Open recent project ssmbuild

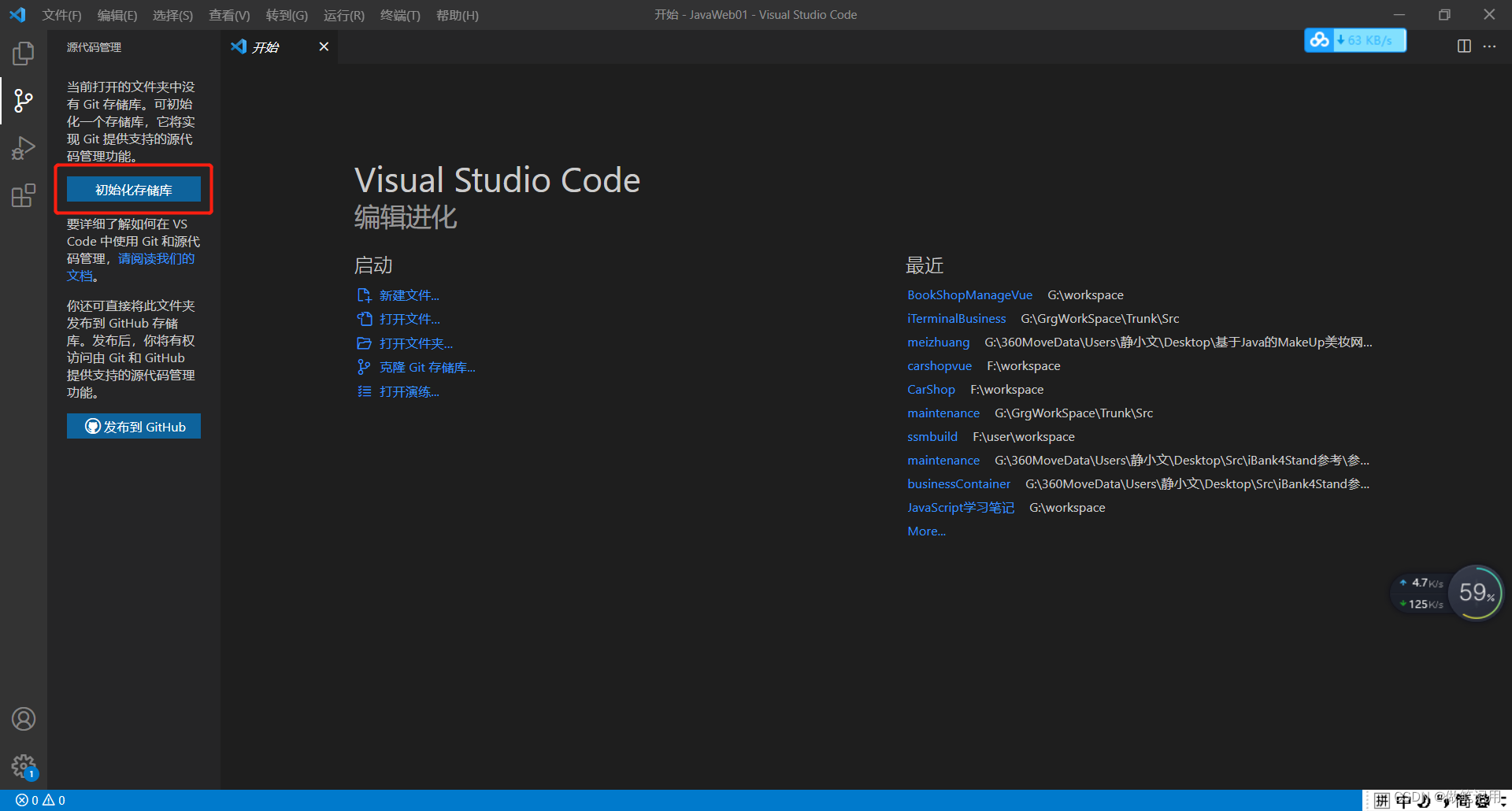[x=932, y=436]
